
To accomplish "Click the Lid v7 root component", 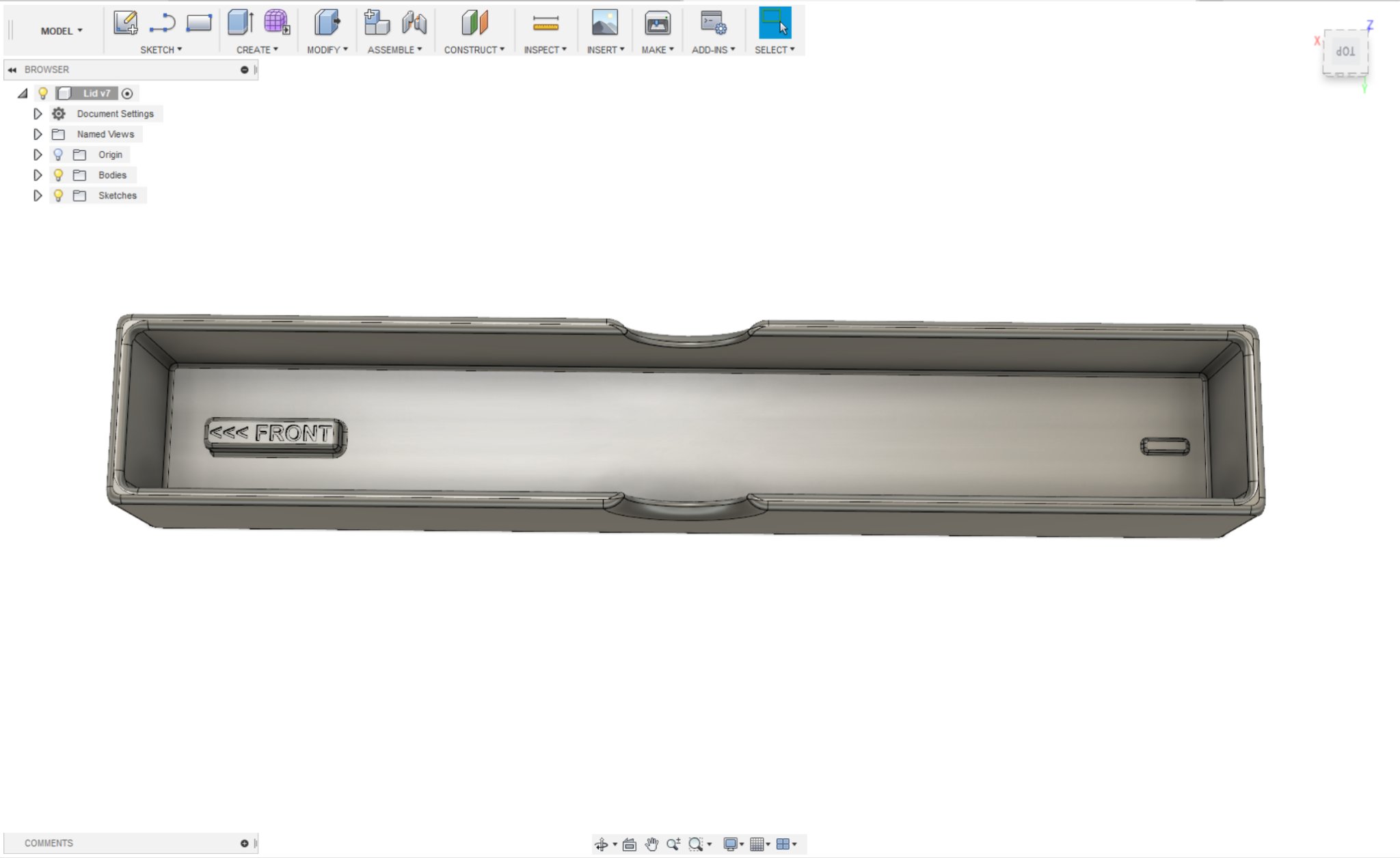I will point(96,93).
